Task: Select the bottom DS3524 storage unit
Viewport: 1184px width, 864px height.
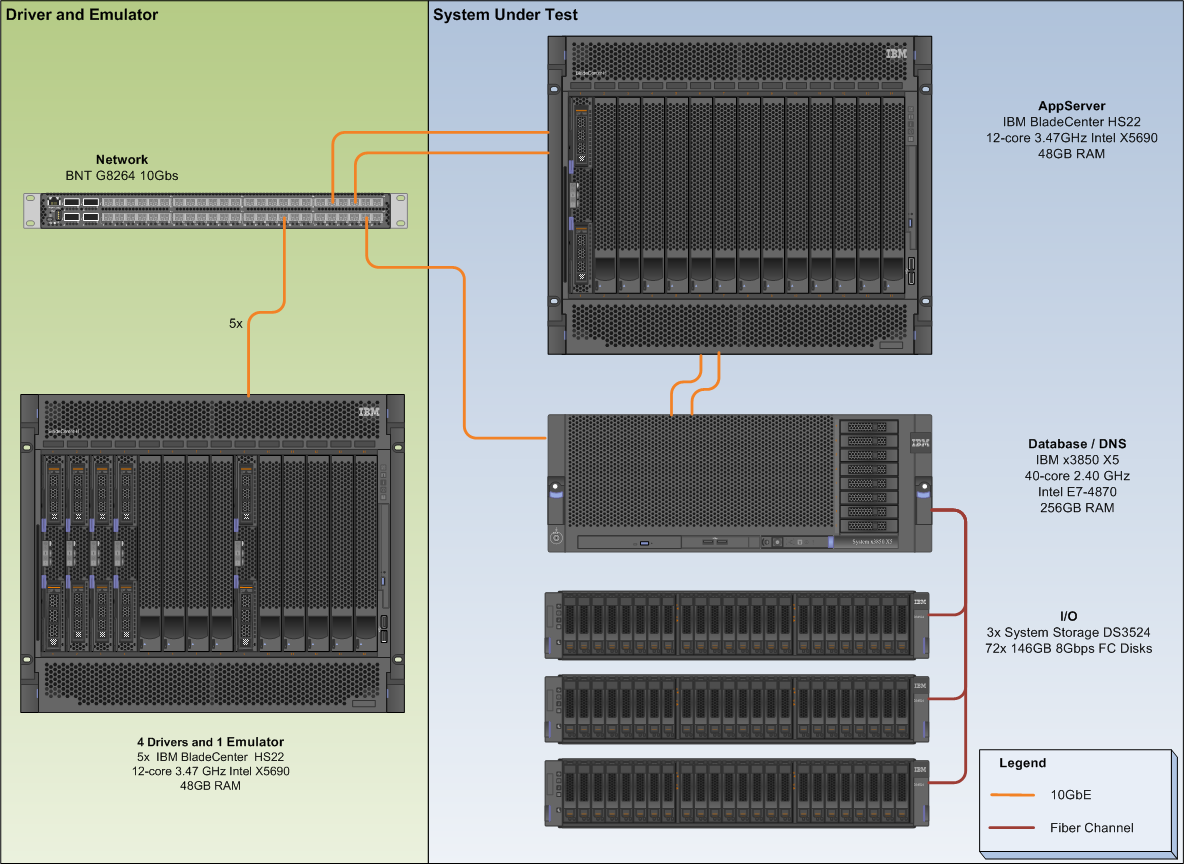Action: 738,793
